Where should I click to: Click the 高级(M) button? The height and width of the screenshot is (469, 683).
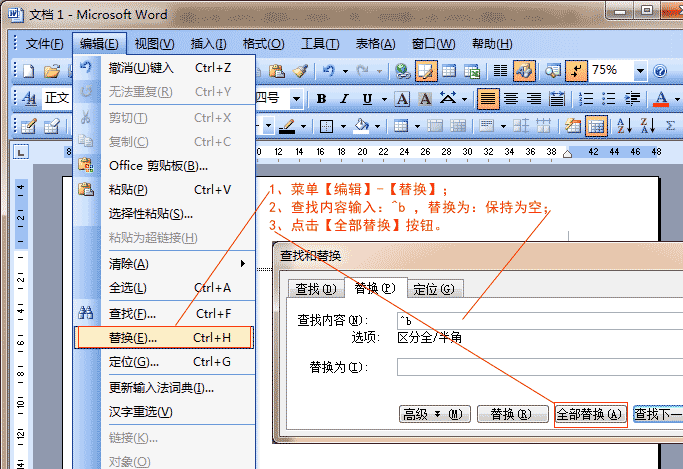(434, 414)
